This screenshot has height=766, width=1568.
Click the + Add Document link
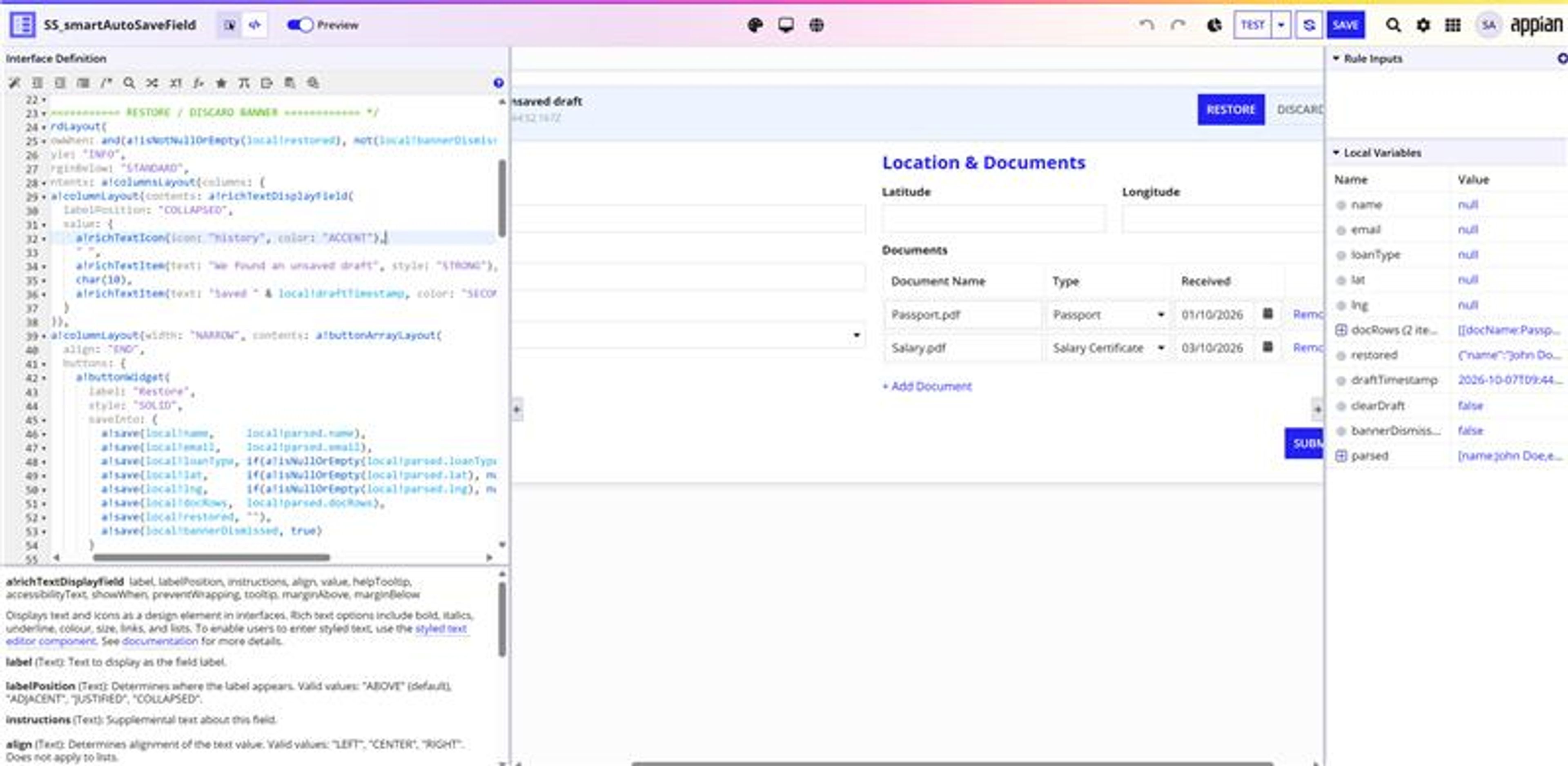click(x=927, y=386)
